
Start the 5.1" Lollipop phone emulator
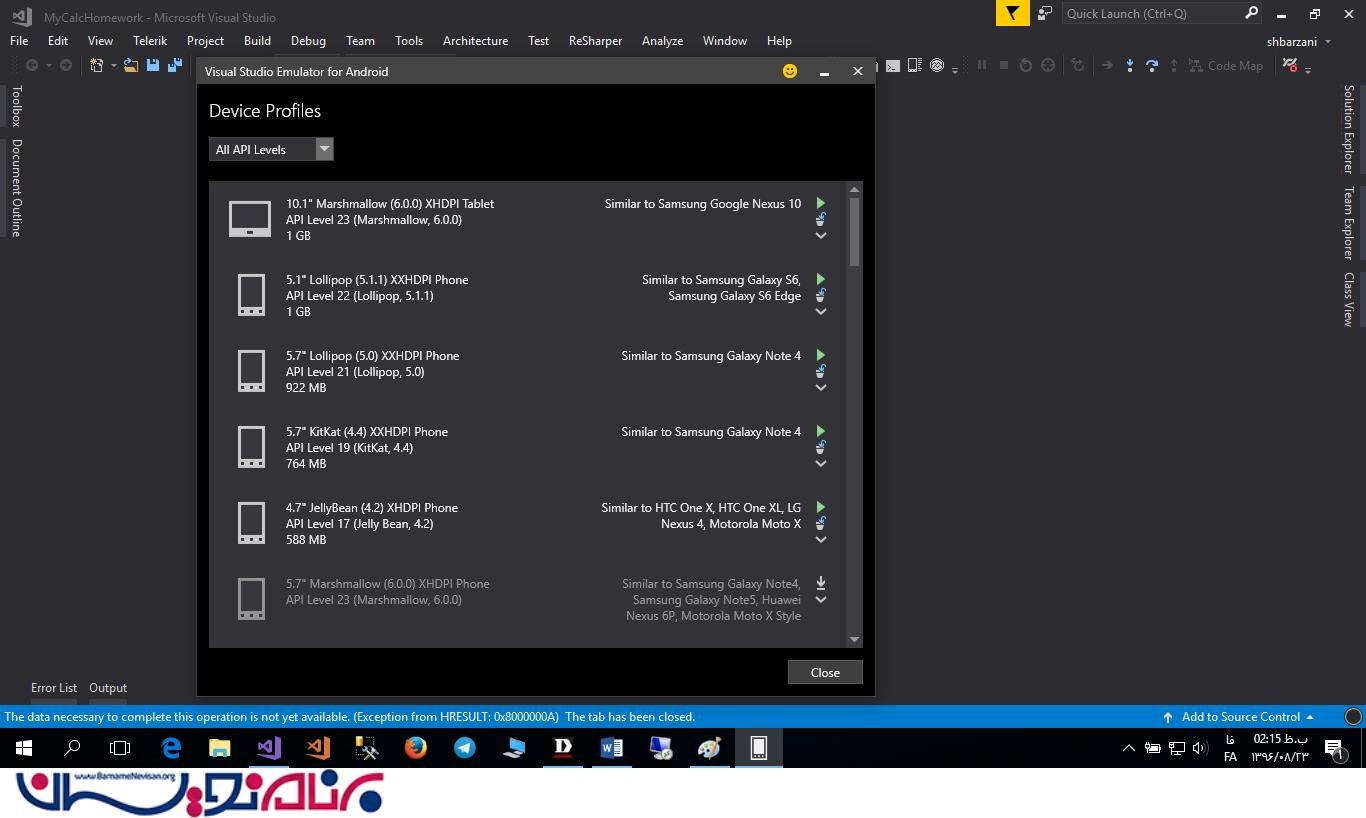pyautogui.click(x=821, y=279)
